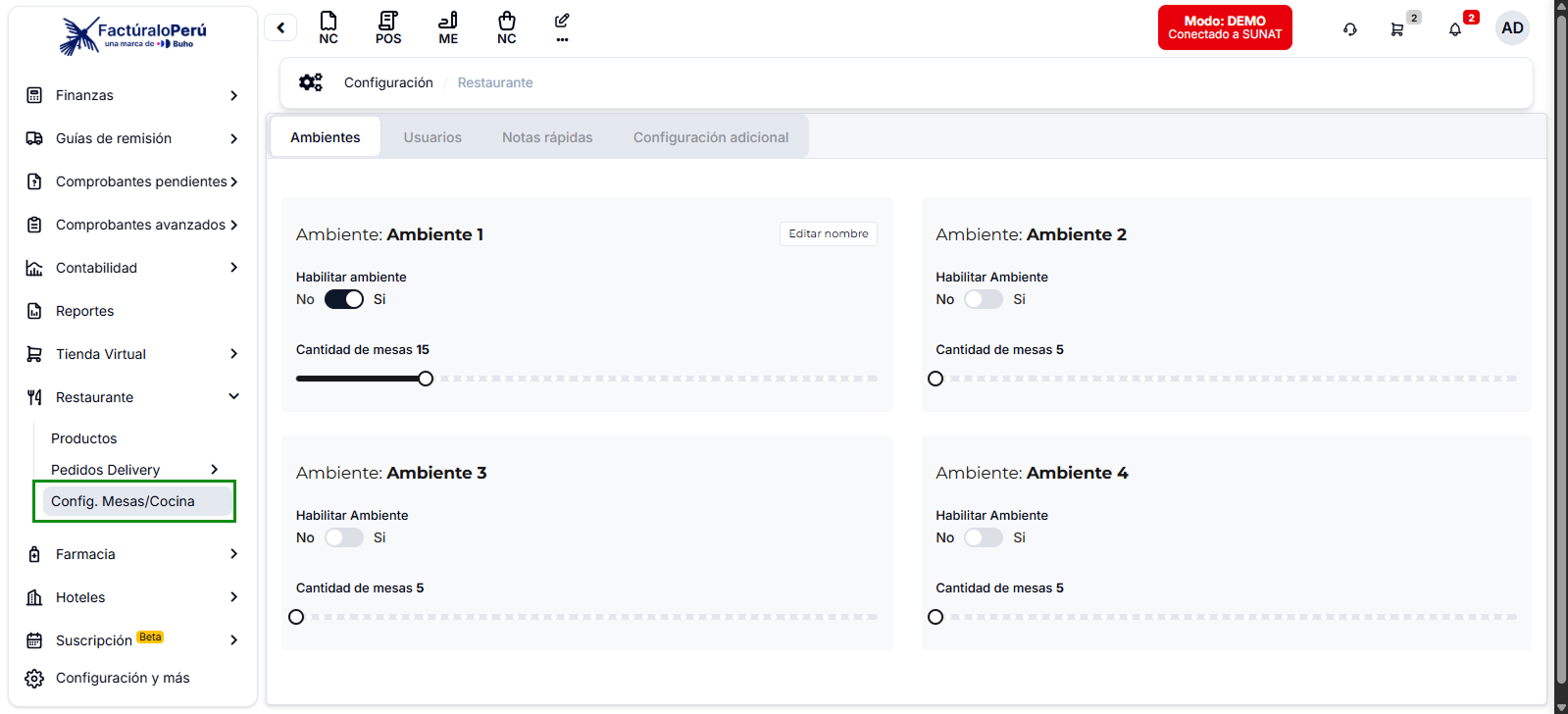Viewport: 1568px width, 714px height.
Task: Enable the Ambiente 4 toggle
Action: 983,537
